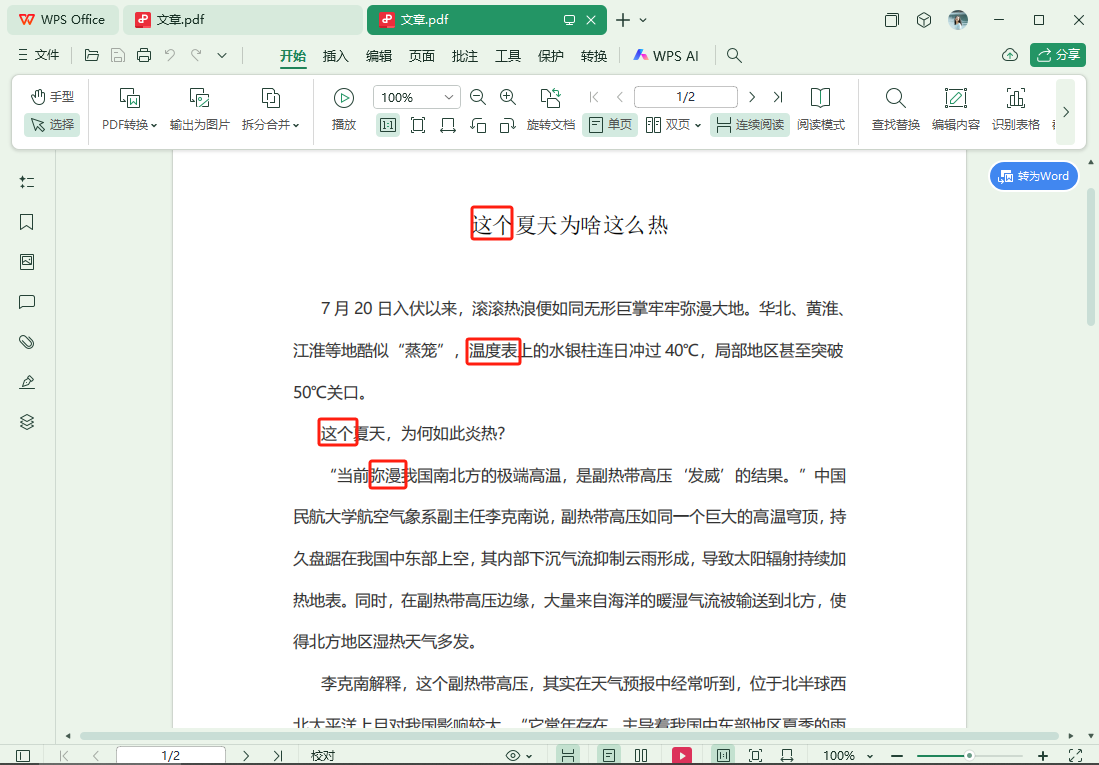
Task: Launch 识别表格 table recognition
Action: point(1016,110)
